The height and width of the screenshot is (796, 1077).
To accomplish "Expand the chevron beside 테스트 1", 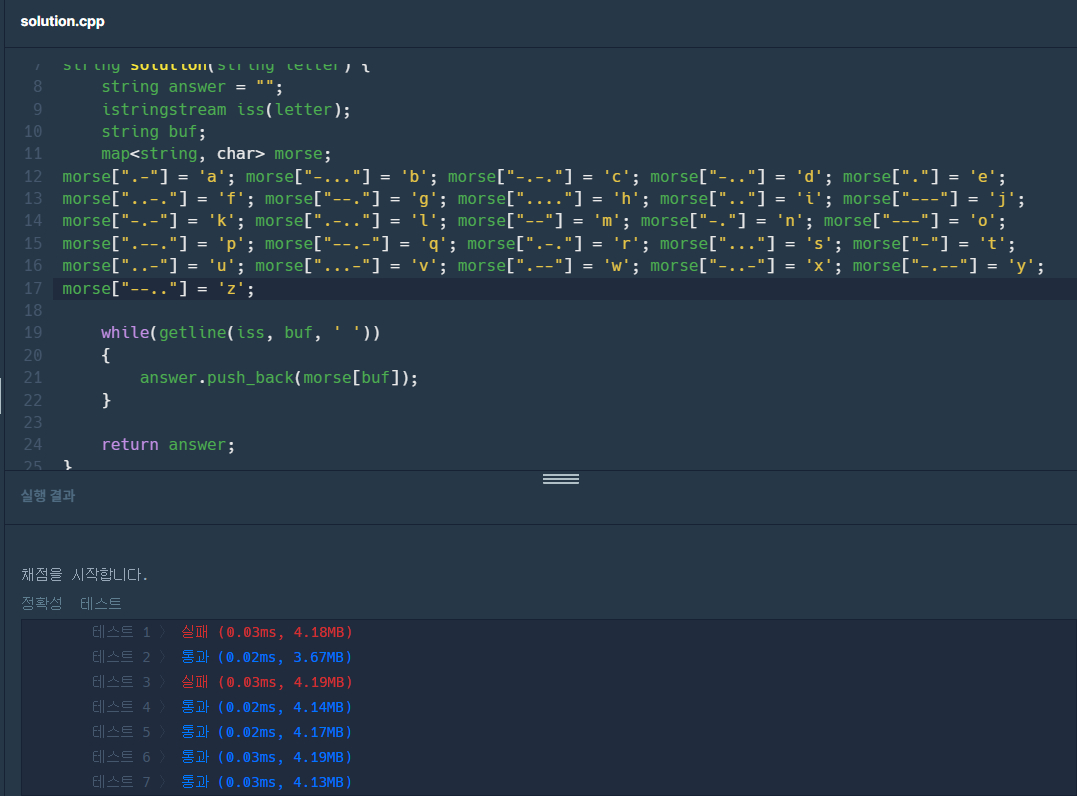I will point(162,632).
